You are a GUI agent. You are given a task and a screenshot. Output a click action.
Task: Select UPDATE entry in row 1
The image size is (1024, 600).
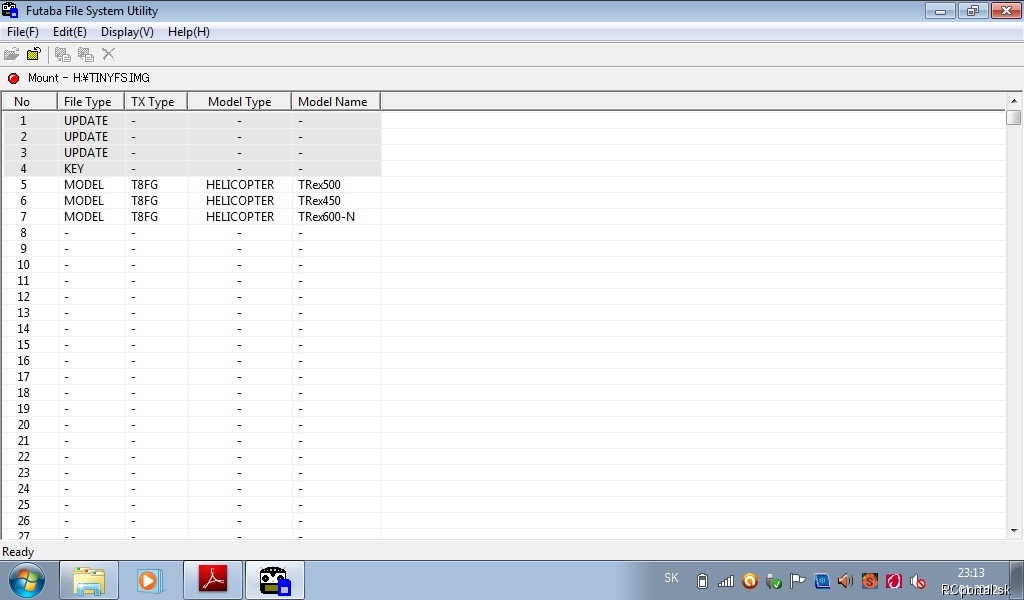(86, 121)
